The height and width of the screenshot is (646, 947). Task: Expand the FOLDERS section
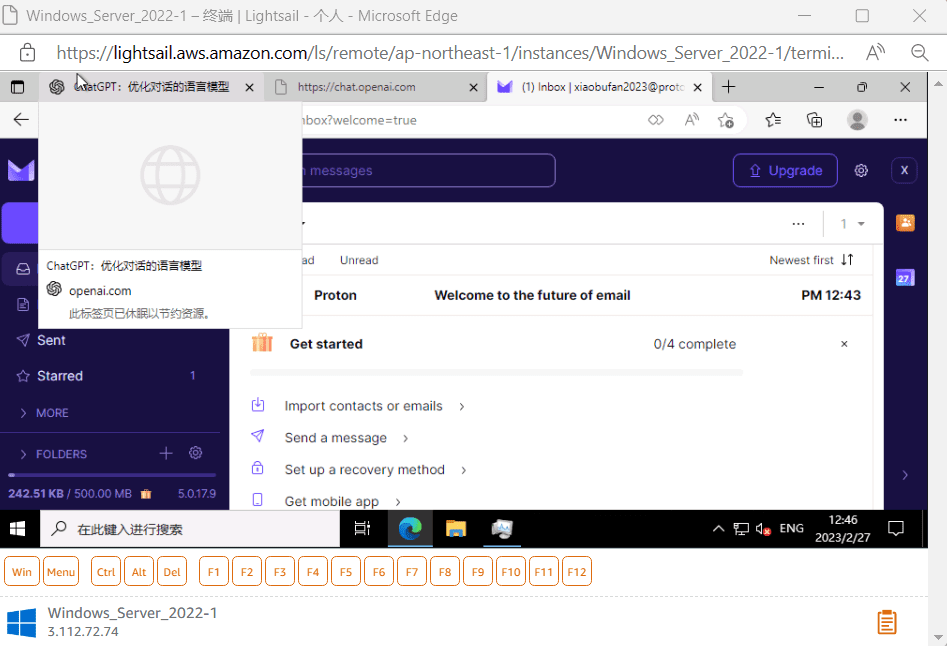click(62, 453)
